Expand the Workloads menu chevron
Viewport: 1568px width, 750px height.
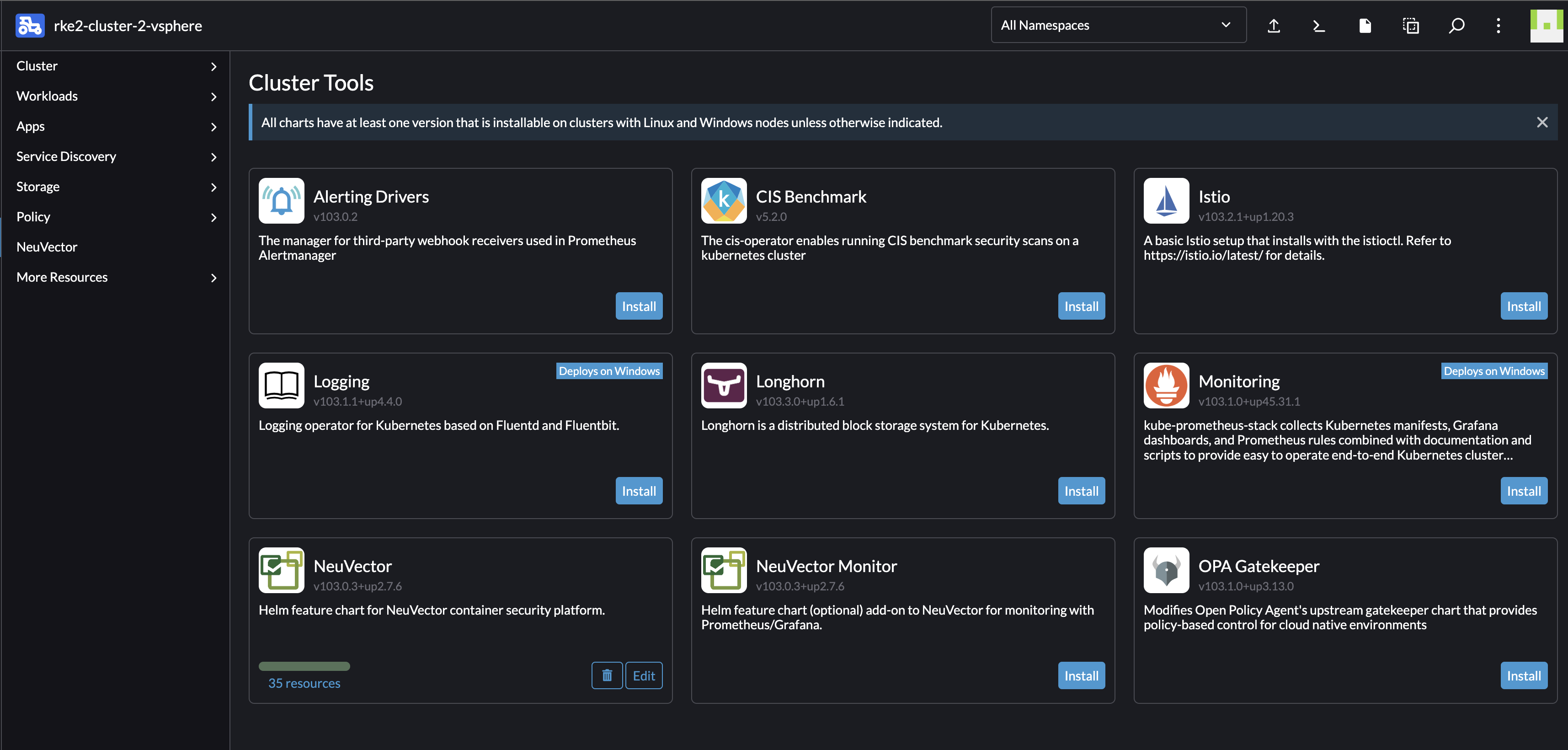[213, 97]
